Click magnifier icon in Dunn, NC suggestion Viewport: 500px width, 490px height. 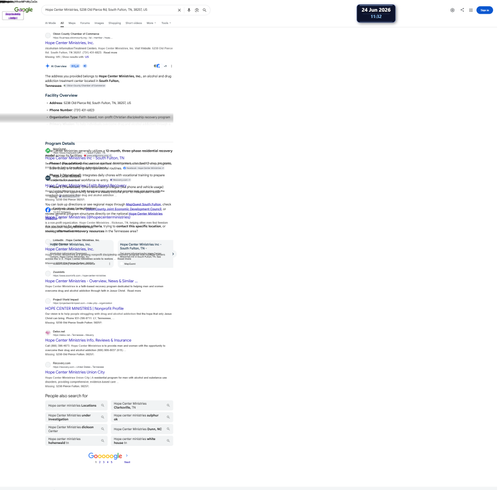click(168, 429)
